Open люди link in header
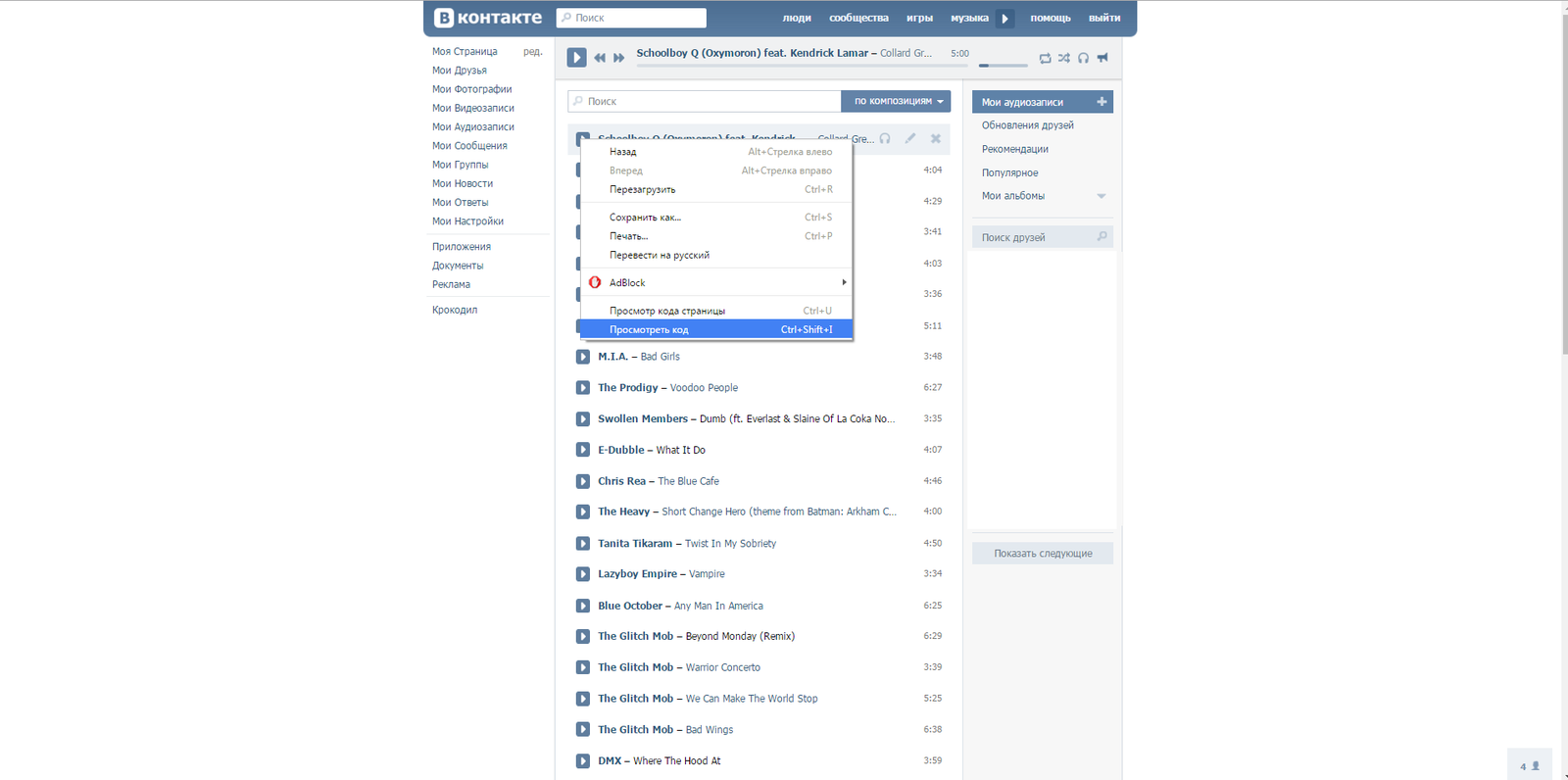 [x=797, y=18]
